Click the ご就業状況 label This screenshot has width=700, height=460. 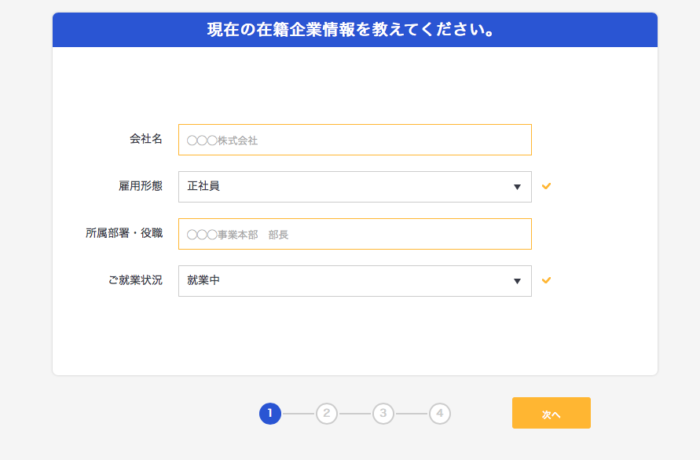point(135,280)
